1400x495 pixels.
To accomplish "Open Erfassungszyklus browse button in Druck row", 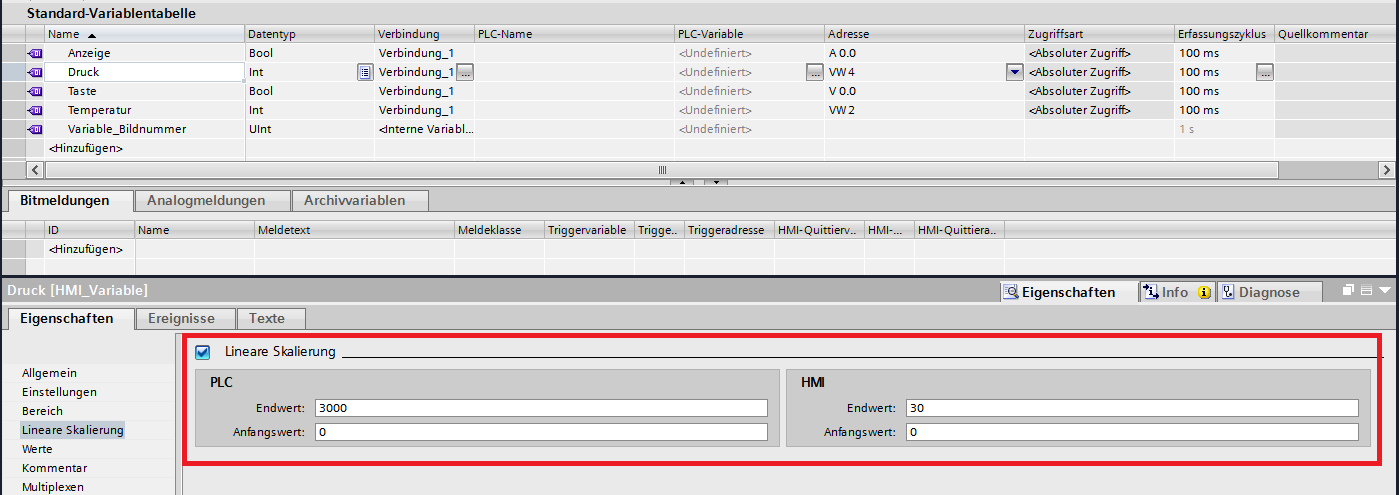I will [1266, 72].
